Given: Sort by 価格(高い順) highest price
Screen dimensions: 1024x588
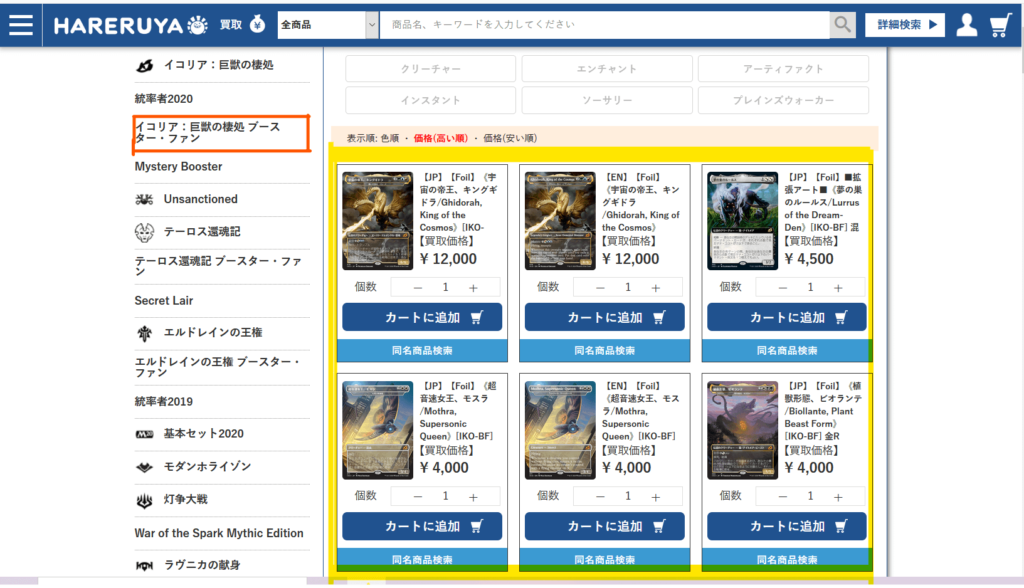Looking at the screenshot, I should [441, 139].
